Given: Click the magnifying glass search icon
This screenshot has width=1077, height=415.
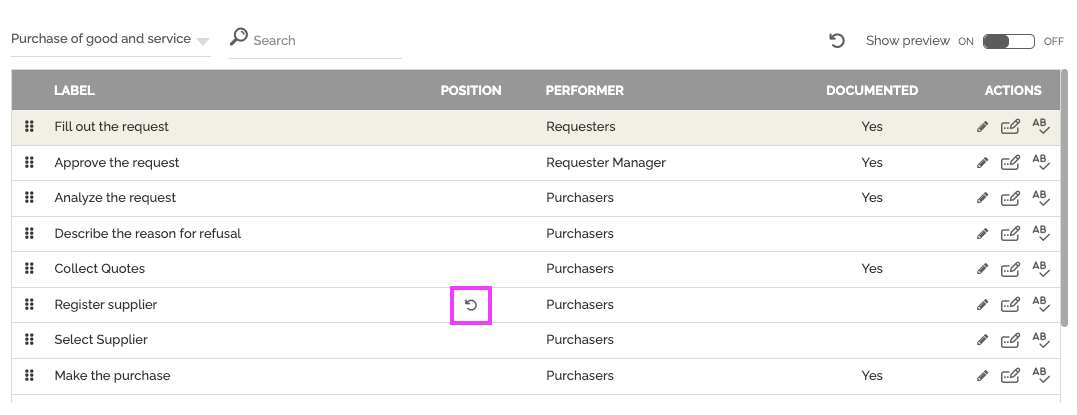Looking at the screenshot, I should pos(238,36).
